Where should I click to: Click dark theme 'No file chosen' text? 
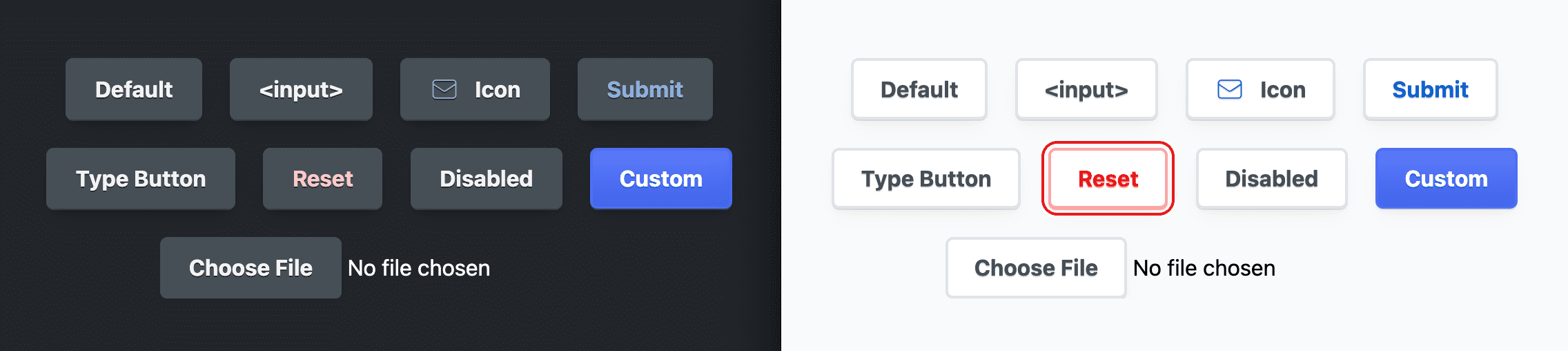(419, 268)
